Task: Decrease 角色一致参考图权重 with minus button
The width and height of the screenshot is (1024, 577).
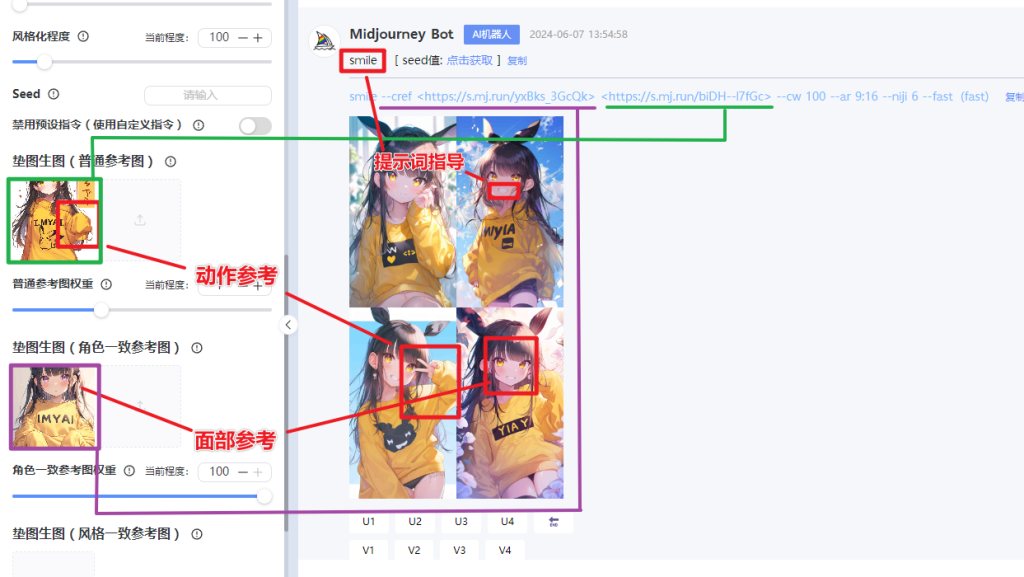Action: pos(243,472)
